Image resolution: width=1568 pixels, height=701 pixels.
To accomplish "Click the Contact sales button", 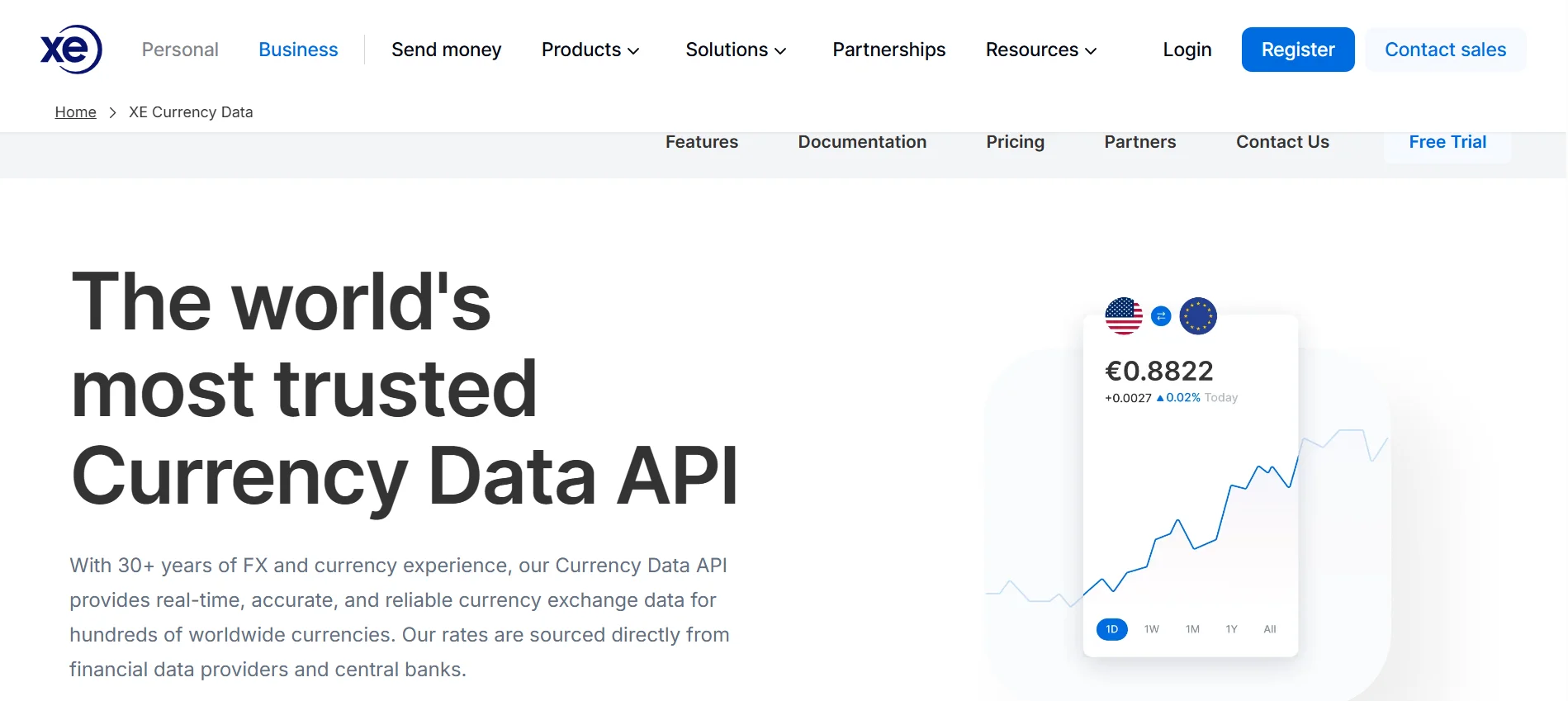I will click(x=1445, y=50).
